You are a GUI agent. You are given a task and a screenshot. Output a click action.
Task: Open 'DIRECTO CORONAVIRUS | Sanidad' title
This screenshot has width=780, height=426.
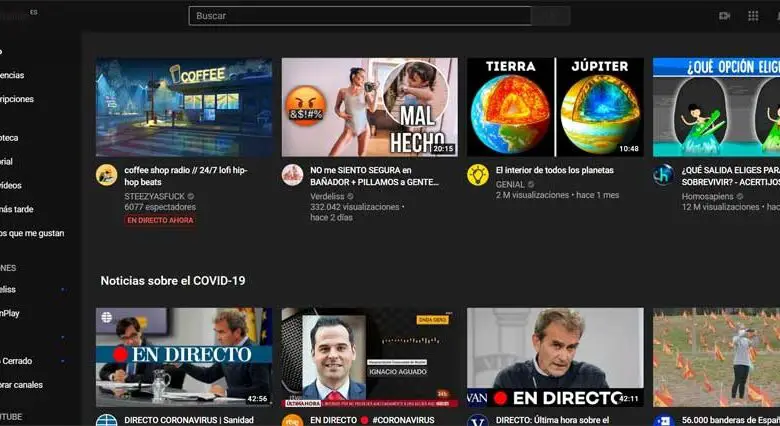click(x=189, y=420)
